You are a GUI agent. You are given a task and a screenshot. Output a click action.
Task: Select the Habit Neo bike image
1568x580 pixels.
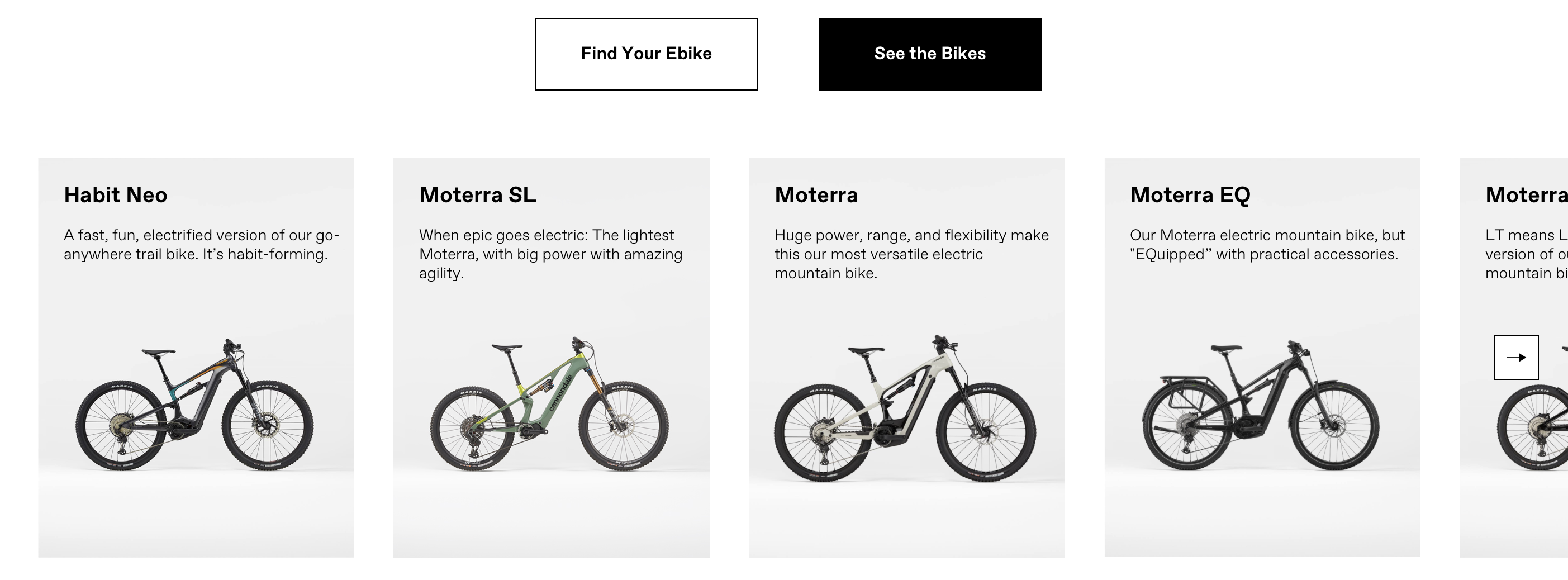click(194, 405)
